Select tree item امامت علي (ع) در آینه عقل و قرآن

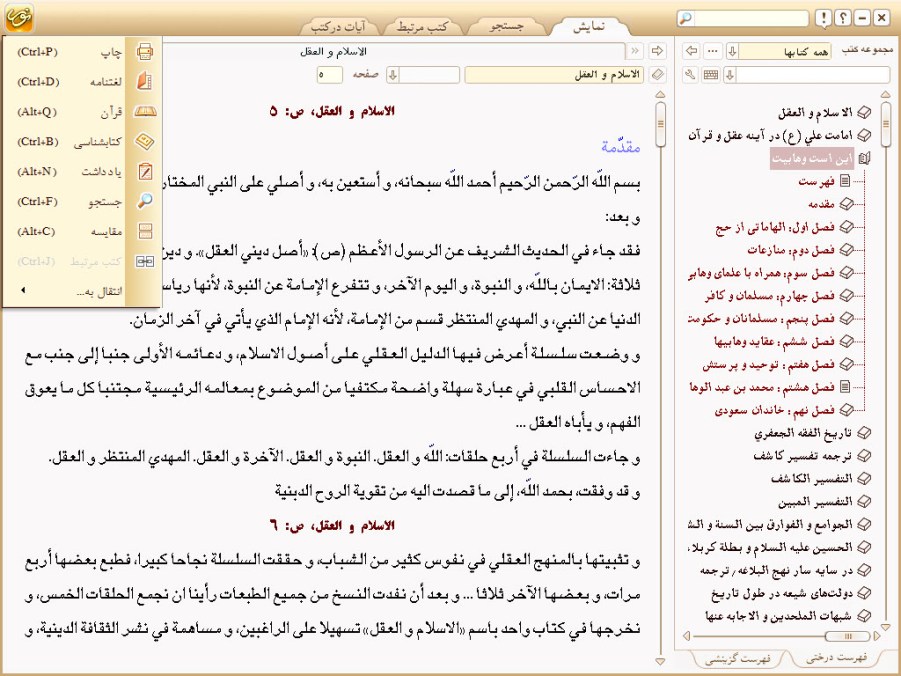pos(770,136)
